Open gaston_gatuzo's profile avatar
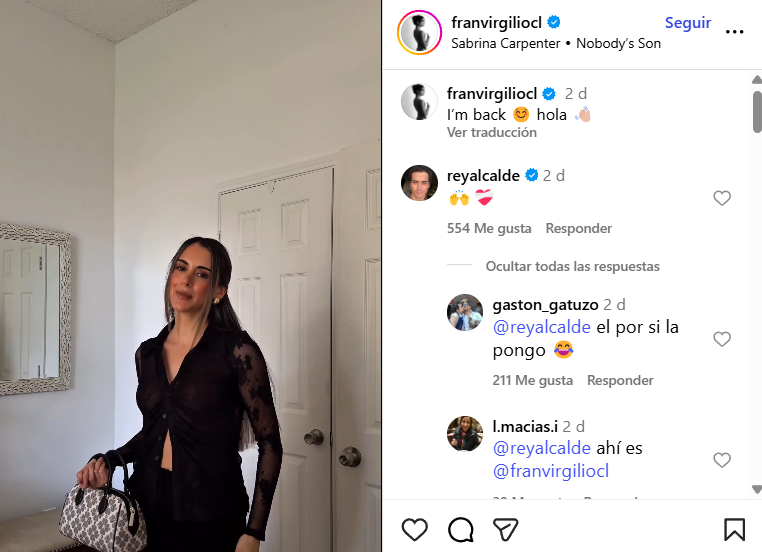The height and width of the screenshot is (552, 762). 465,312
